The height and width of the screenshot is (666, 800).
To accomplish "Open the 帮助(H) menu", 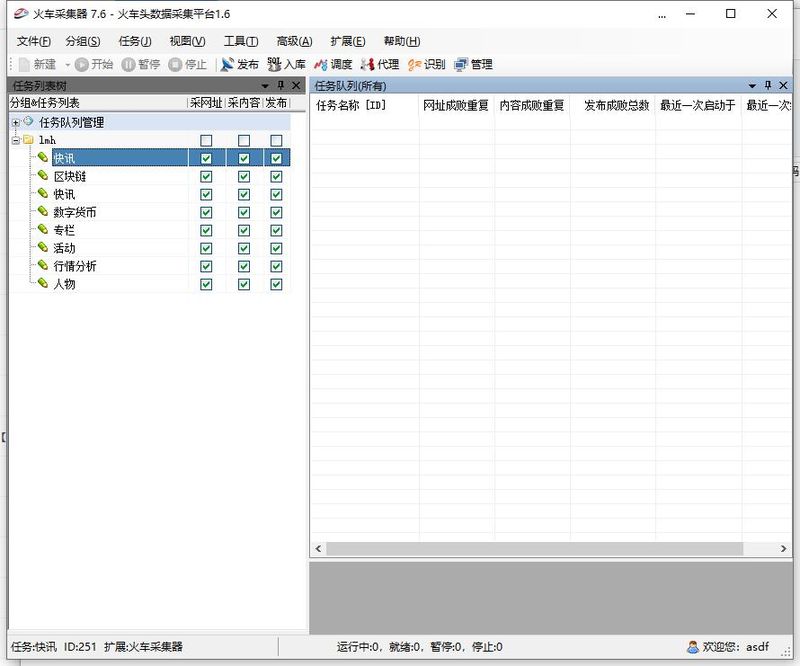I will 402,41.
